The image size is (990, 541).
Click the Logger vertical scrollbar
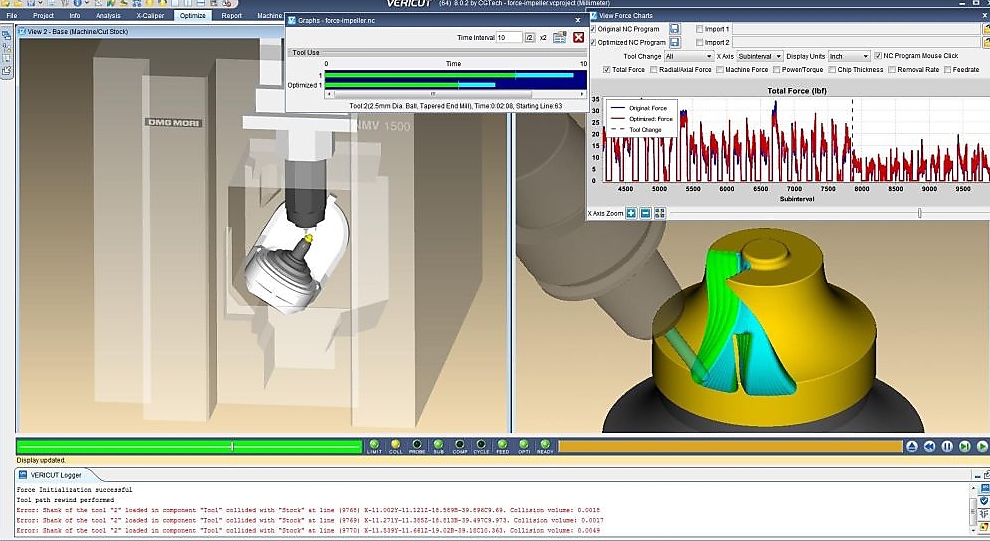(973, 509)
